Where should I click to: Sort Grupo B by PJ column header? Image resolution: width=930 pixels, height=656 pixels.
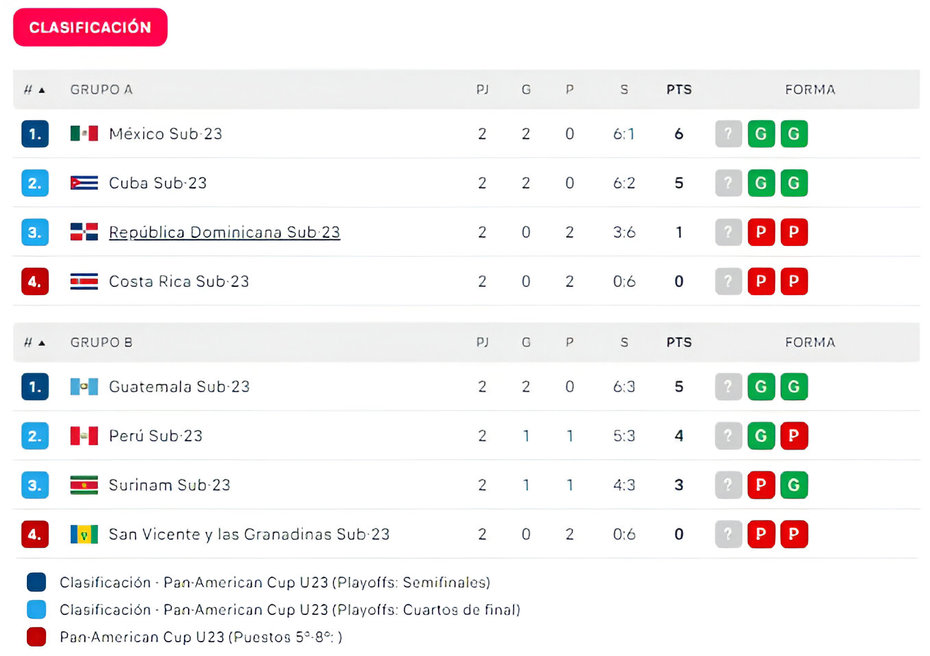pos(482,343)
